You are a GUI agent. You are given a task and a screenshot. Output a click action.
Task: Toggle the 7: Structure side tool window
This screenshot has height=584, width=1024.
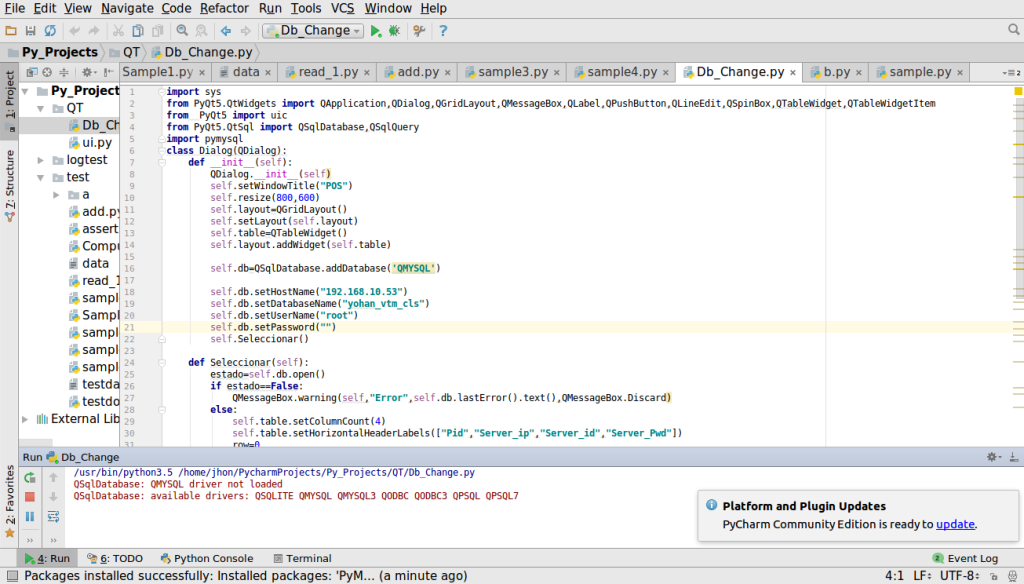(x=10, y=185)
